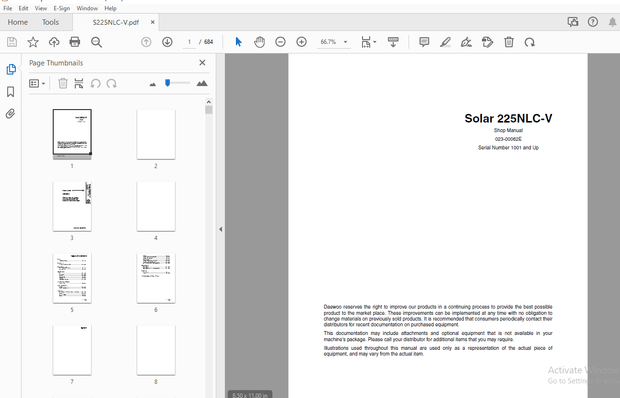
Task: Zoom out with the minus button
Action: pyautogui.click(x=280, y=42)
